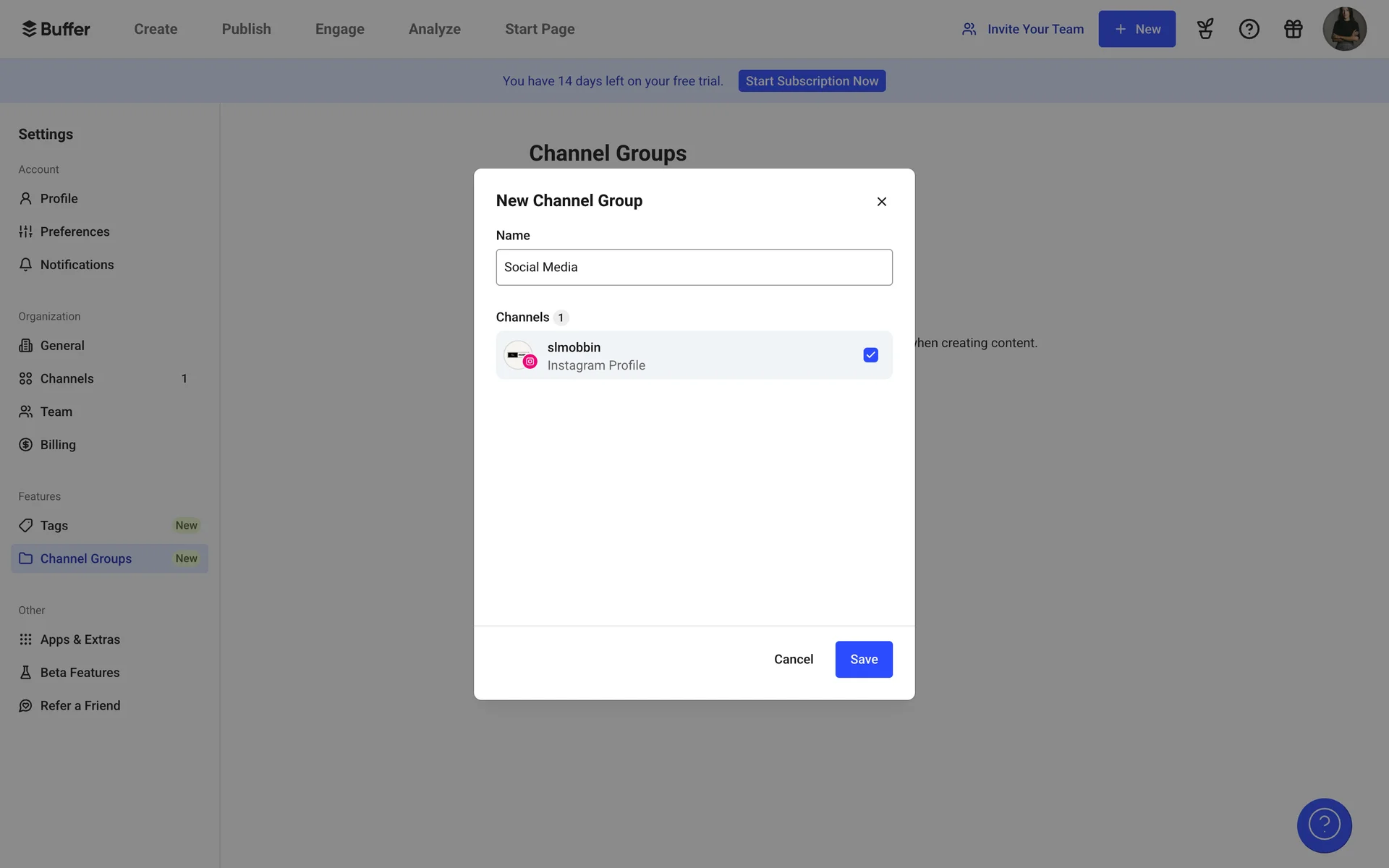Click the help question mark icon in header

(x=1249, y=29)
